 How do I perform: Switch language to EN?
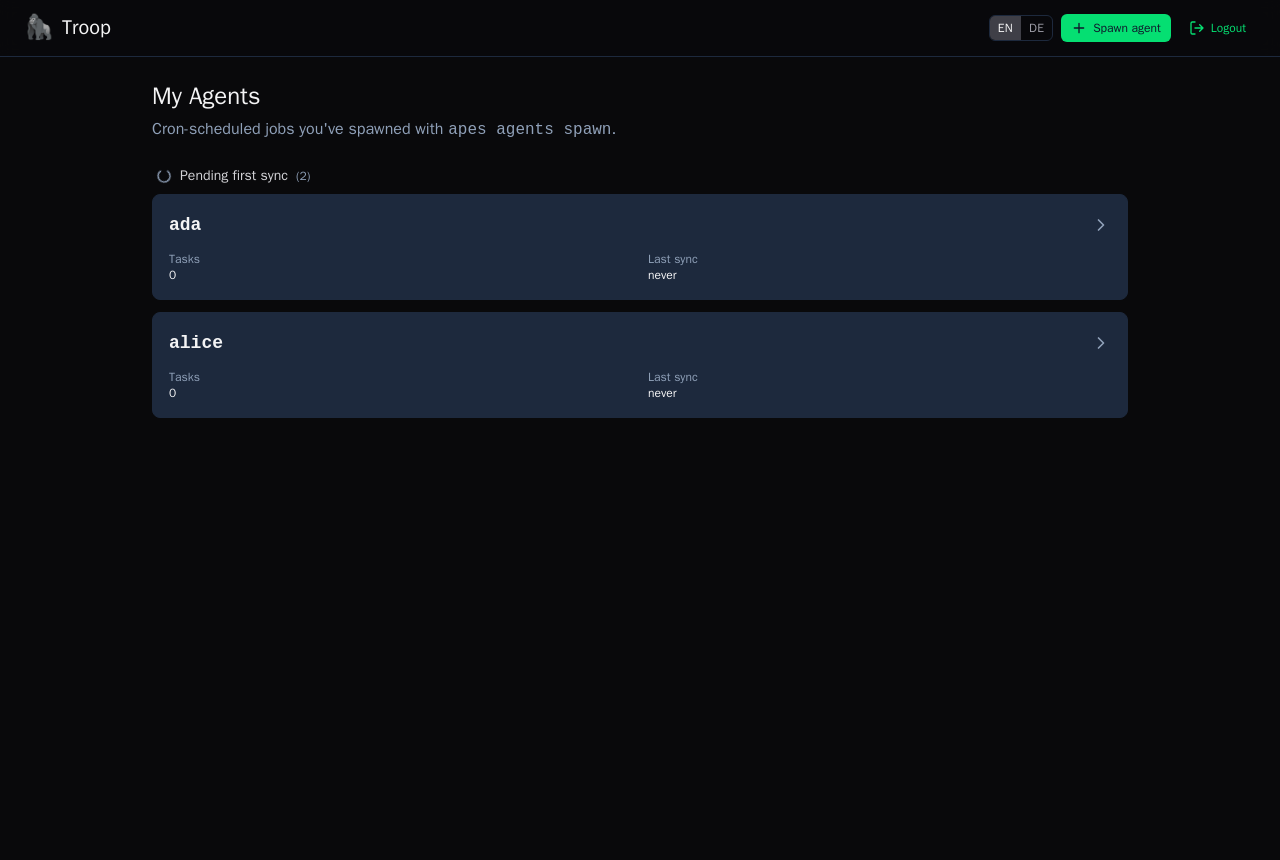tap(1005, 28)
